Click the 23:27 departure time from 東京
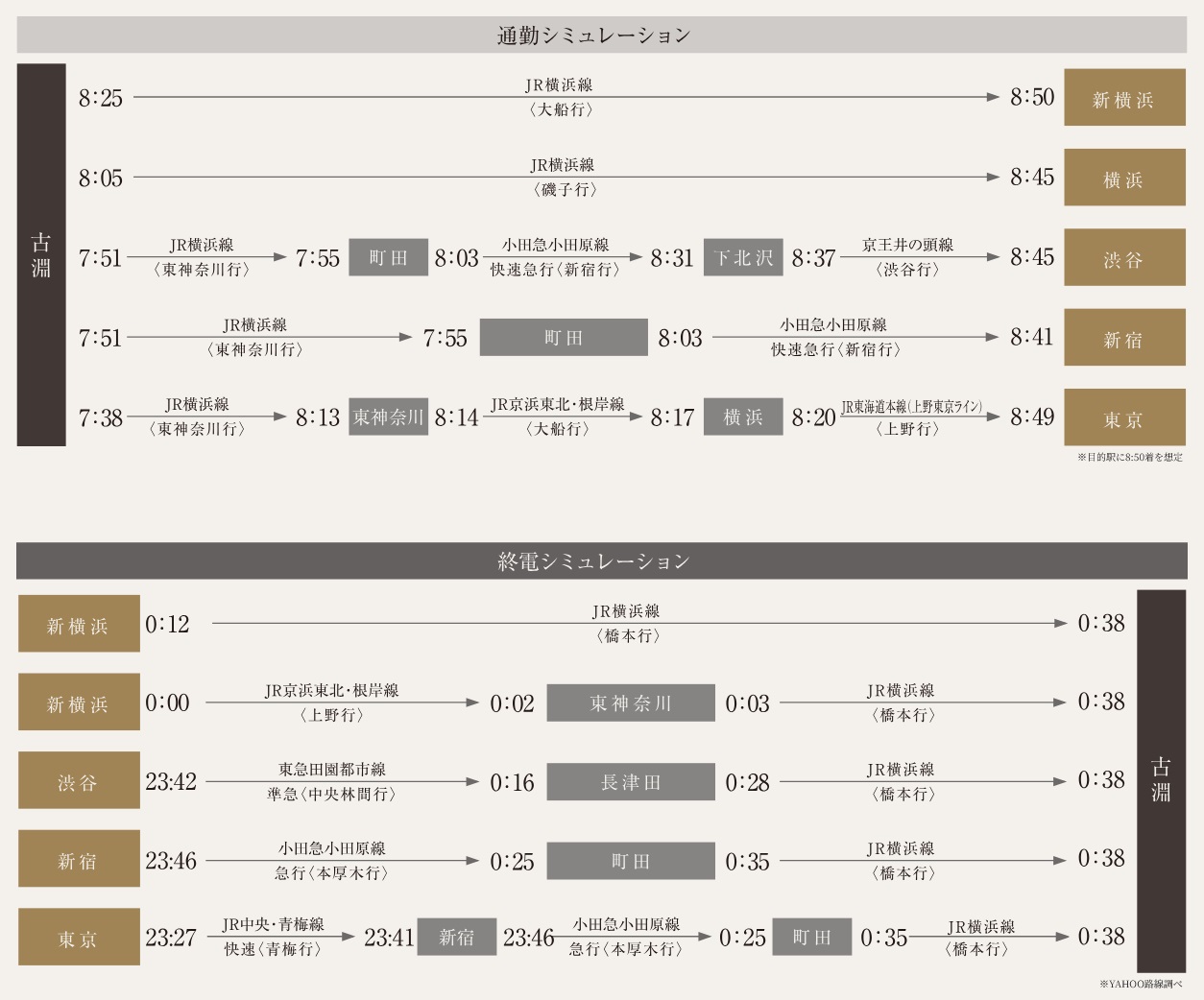This screenshot has height=1000, width=1204. click(171, 938)
